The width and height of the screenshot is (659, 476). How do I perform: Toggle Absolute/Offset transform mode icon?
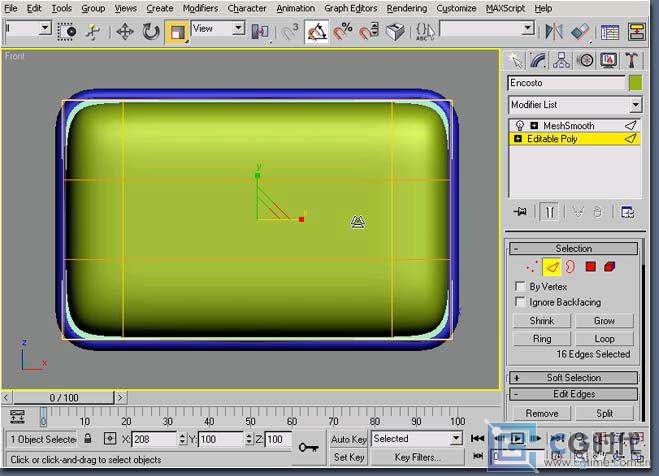click(110, 439)
